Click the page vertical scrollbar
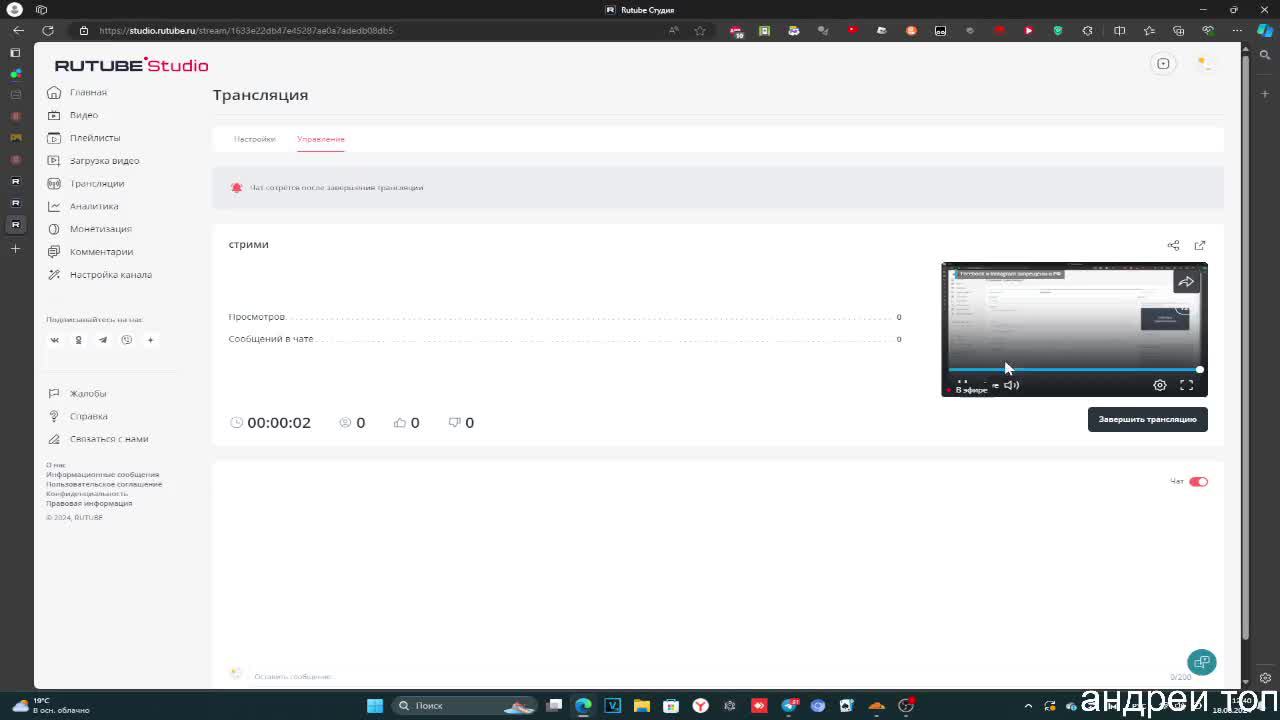Screen dimensions: 1280x720 (x=1245, y=345)
